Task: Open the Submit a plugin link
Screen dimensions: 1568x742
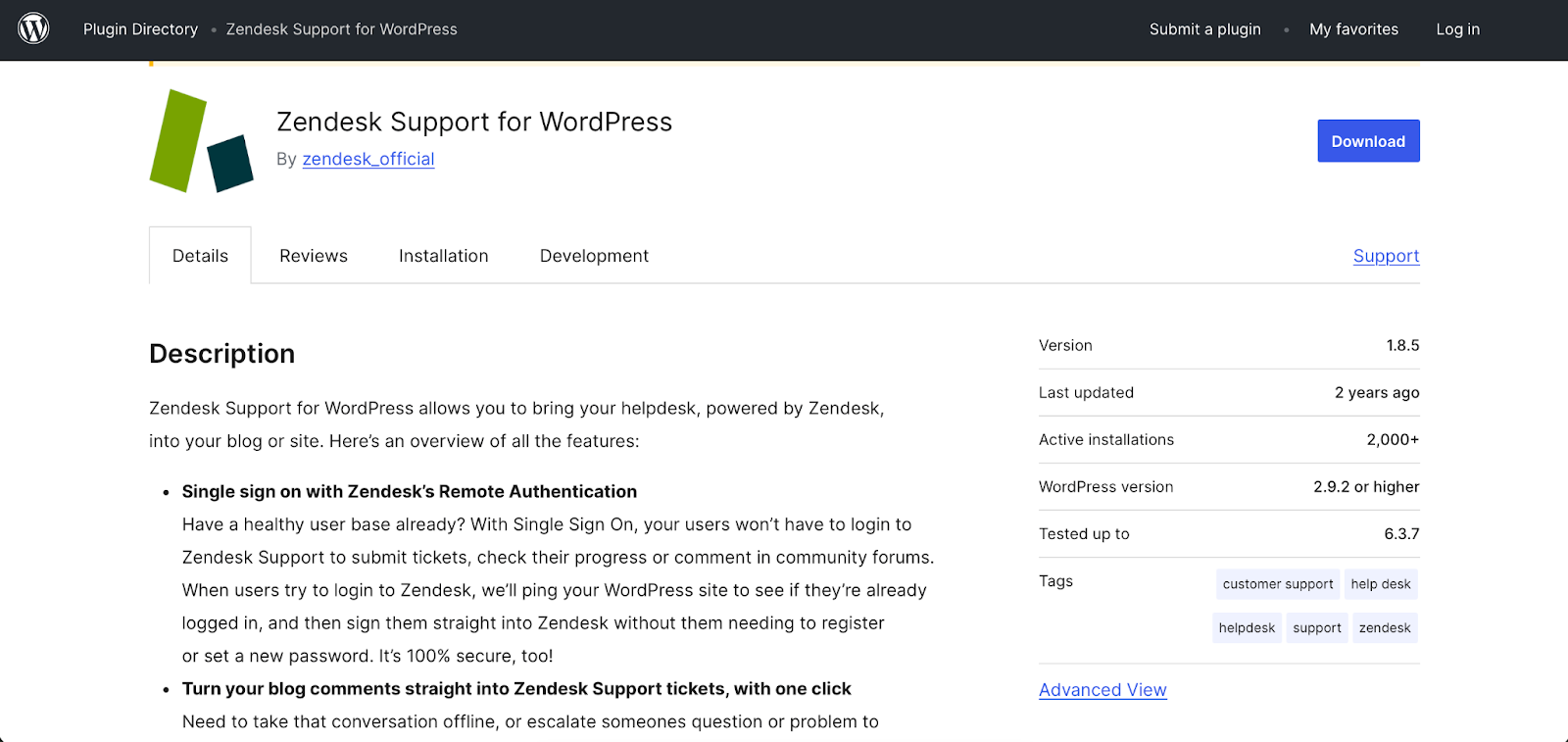Action: [1205, 29]
